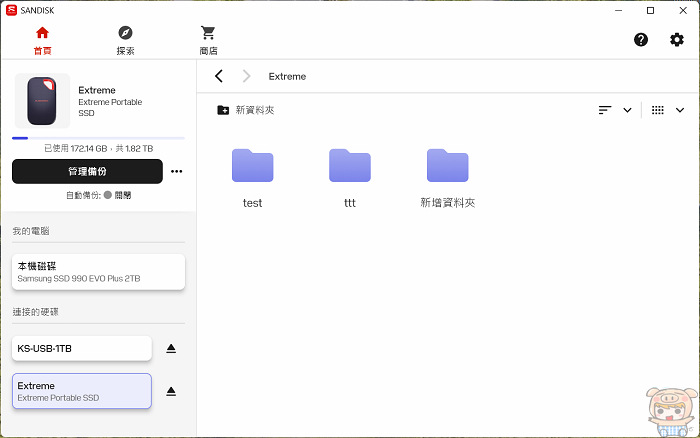Click the 我的電腦 section heading
This screenshot has height=438, width=700.
click(x=31, y=231)
